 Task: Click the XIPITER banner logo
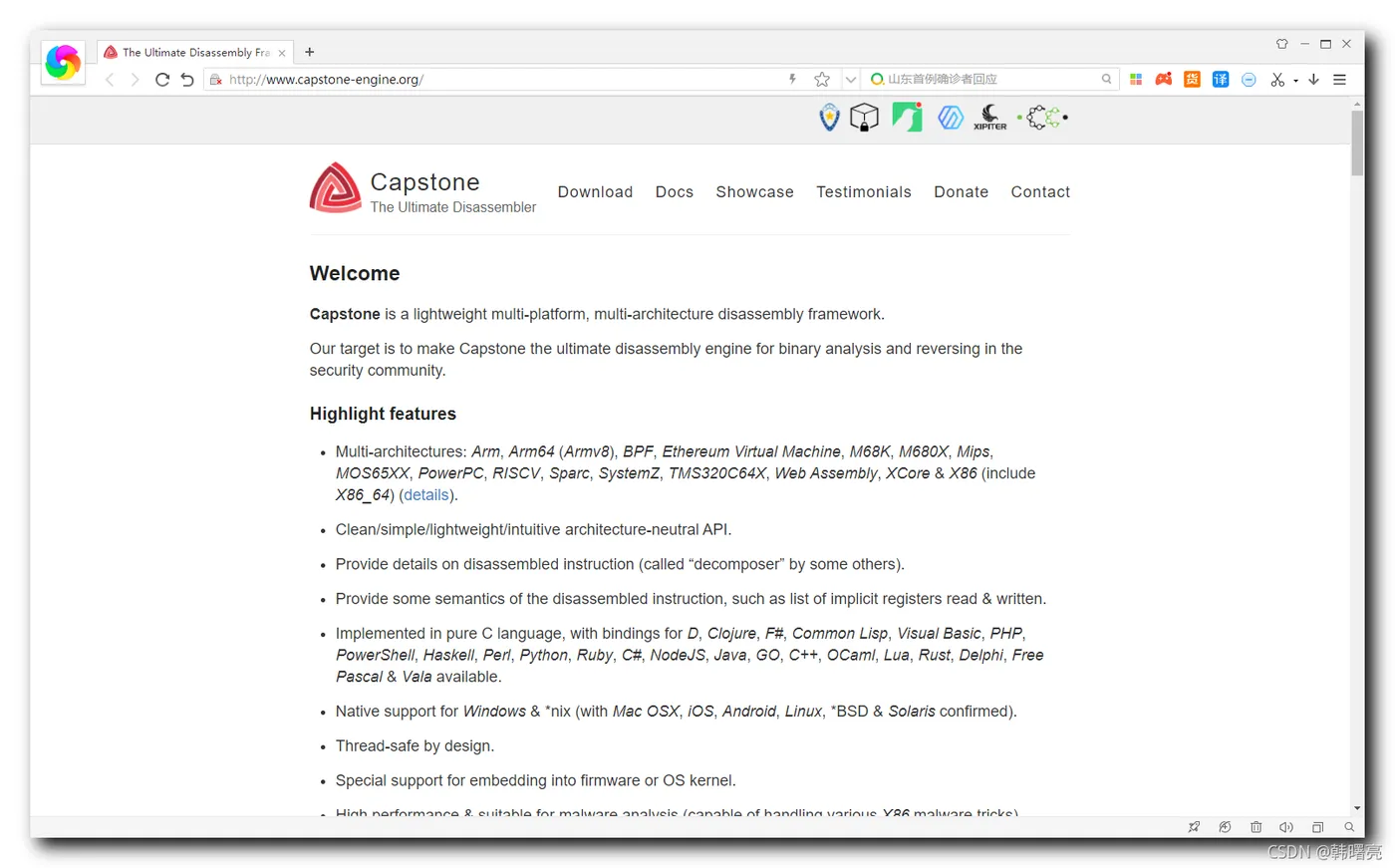point(989,118)
